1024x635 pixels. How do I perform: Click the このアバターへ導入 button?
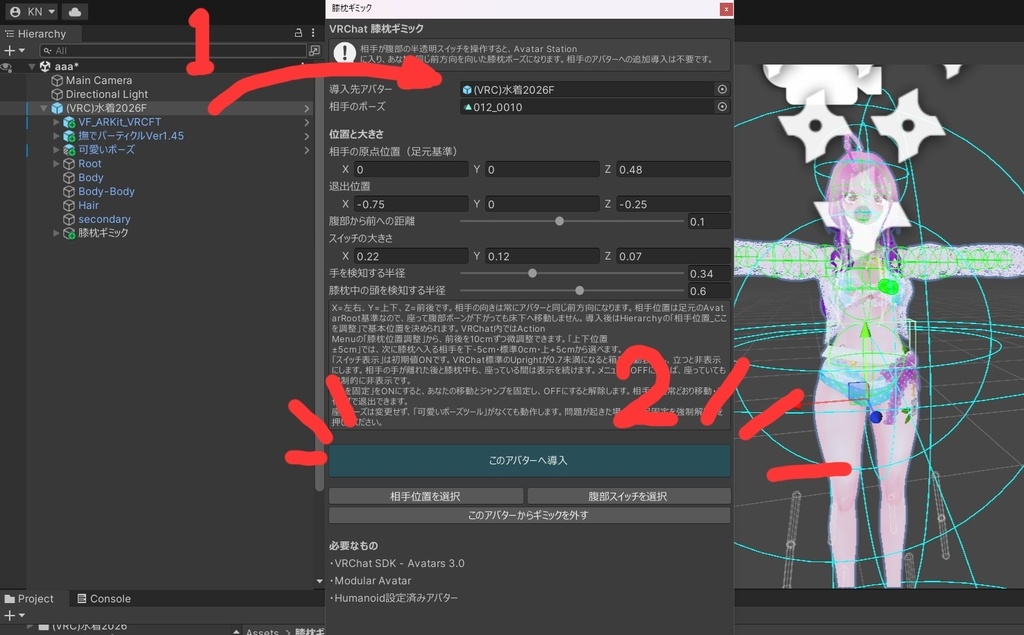[x=529, y=461]
